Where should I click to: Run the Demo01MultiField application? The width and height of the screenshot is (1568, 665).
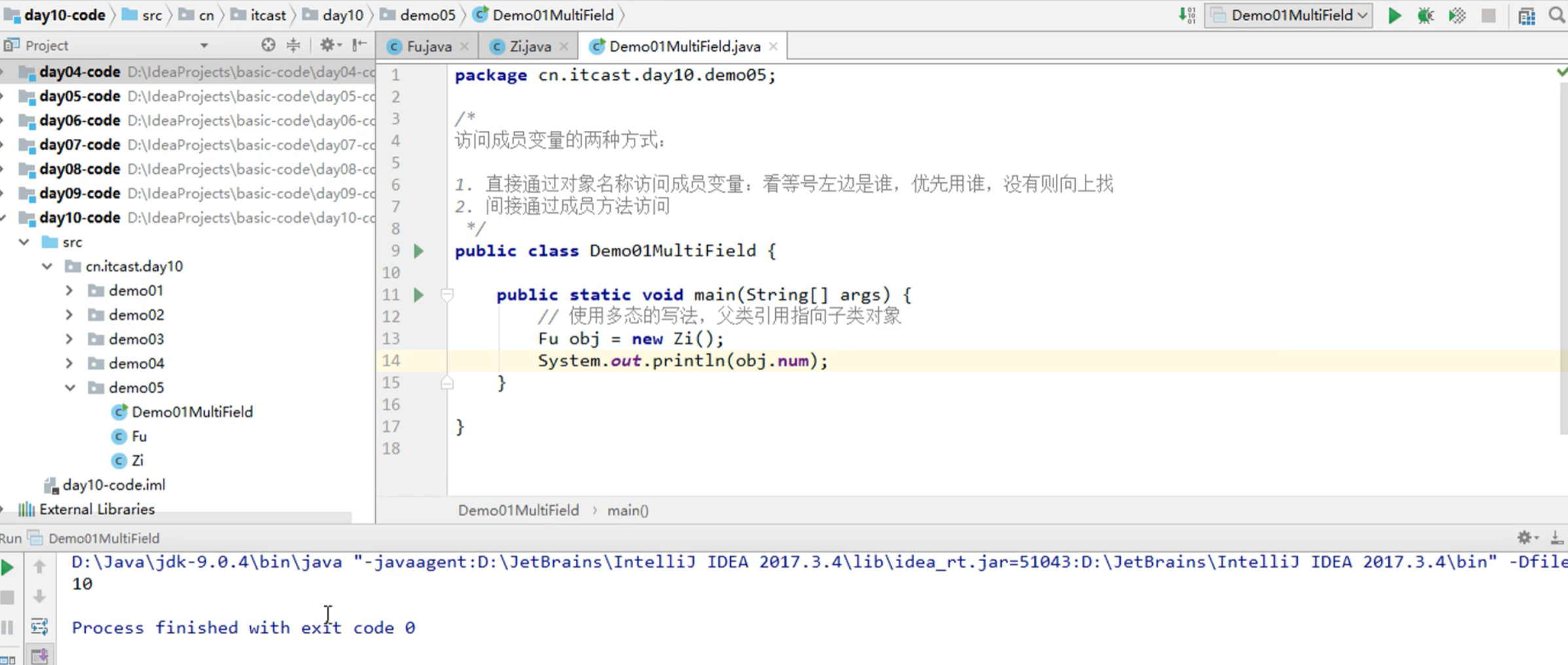pos(1394,15)
